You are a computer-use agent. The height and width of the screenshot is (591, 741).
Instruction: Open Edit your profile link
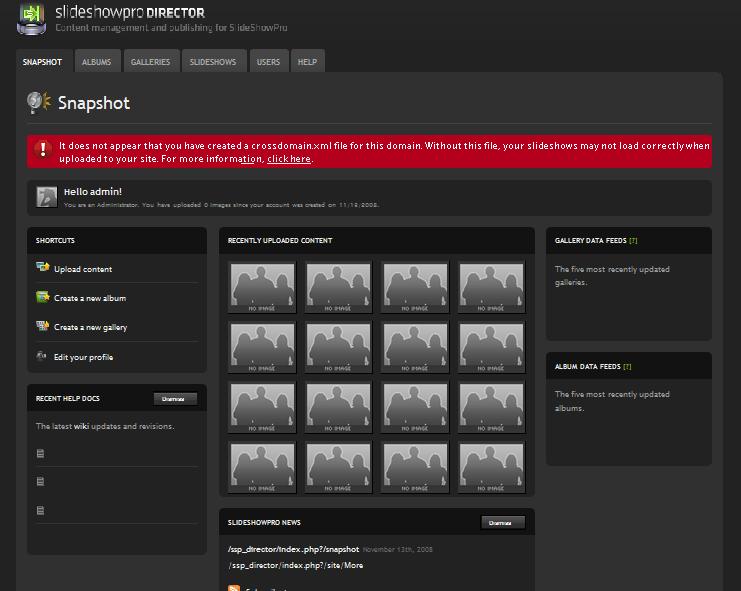(83, 357)
